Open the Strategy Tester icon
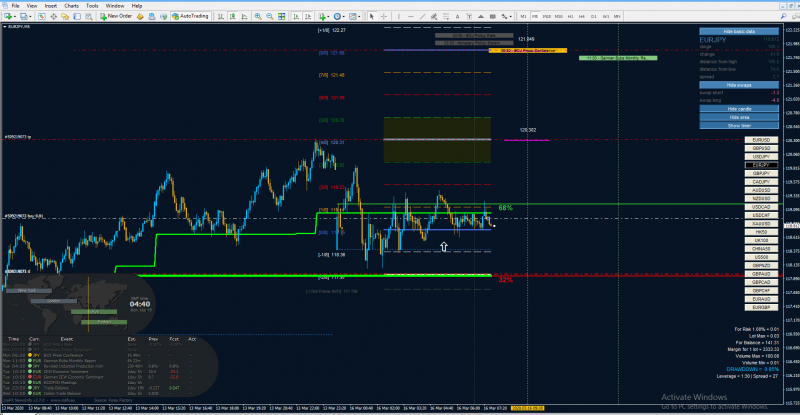 tap(89, 16)
